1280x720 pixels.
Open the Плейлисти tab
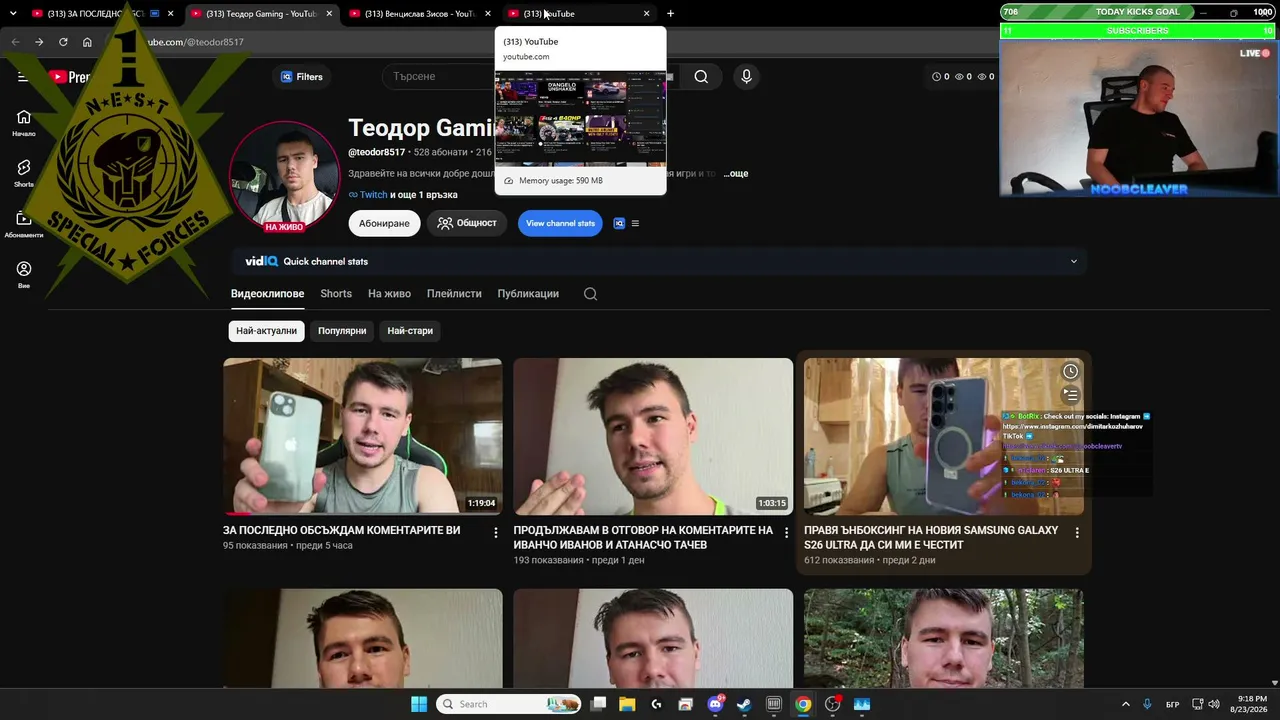454,294
